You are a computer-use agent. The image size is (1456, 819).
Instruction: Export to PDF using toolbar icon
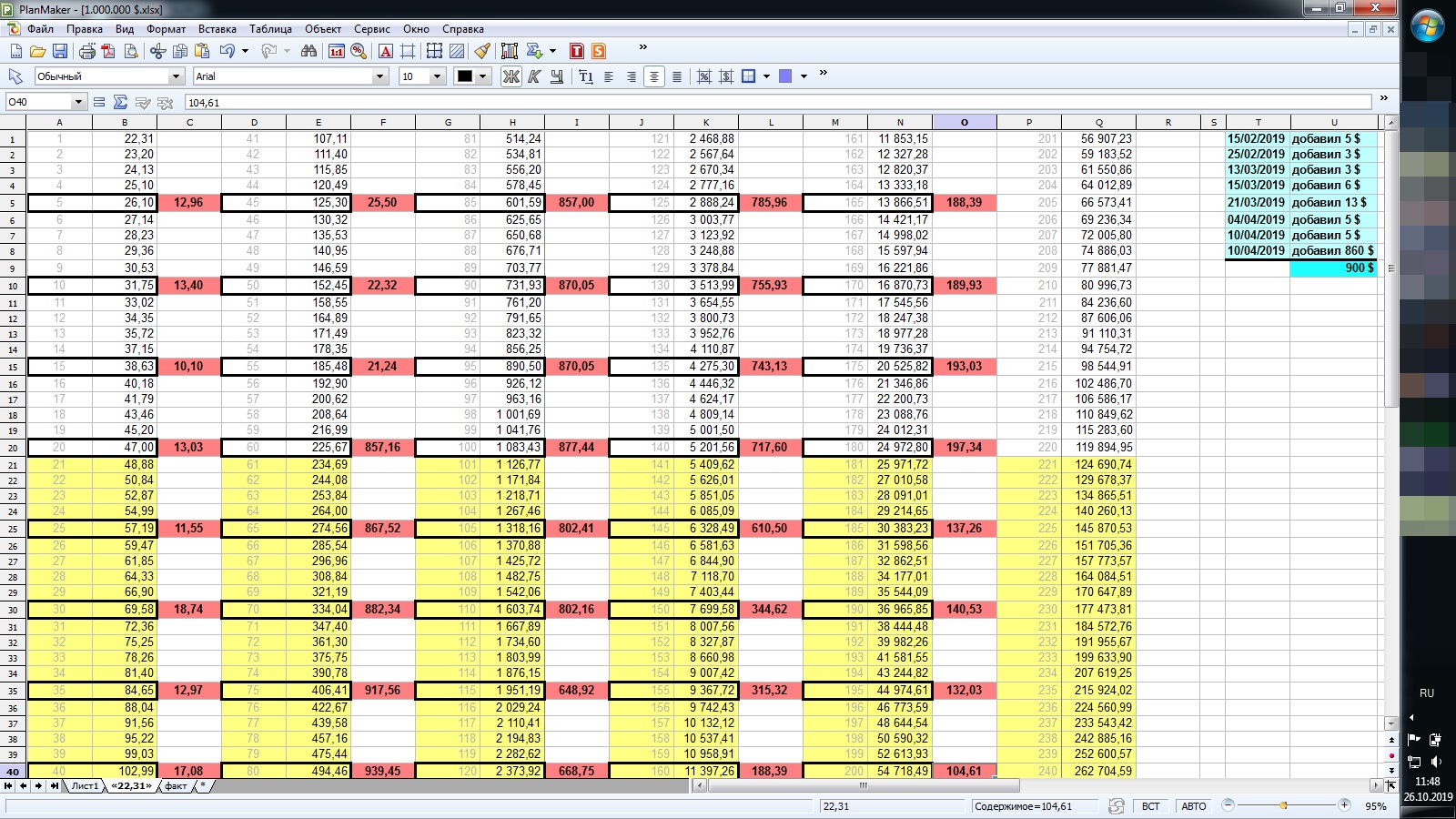click(x=108, y=52)
